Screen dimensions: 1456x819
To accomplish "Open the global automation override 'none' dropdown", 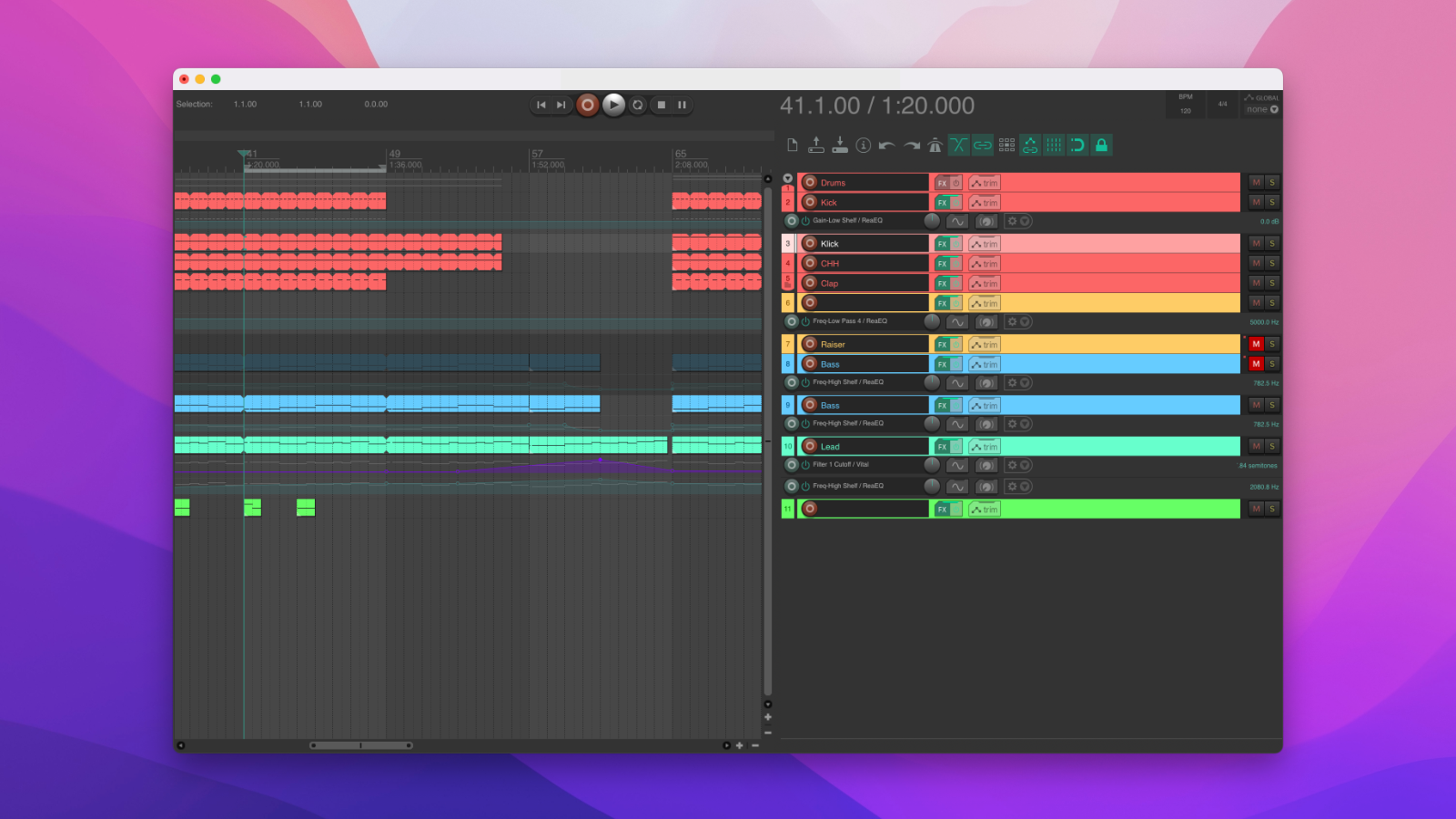I will click(1262, 109).
